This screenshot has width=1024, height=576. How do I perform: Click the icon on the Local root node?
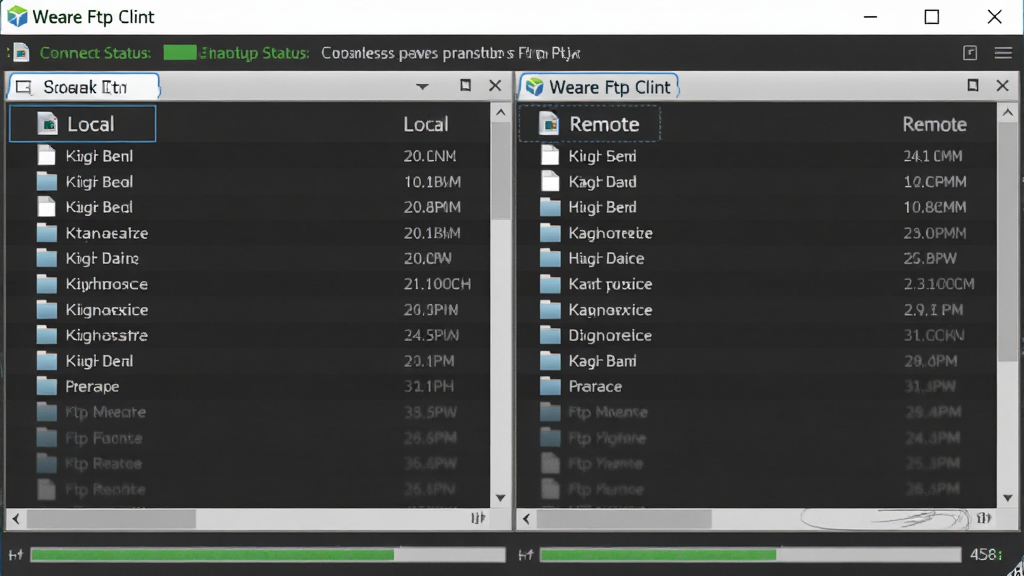(x=47, y=123)
